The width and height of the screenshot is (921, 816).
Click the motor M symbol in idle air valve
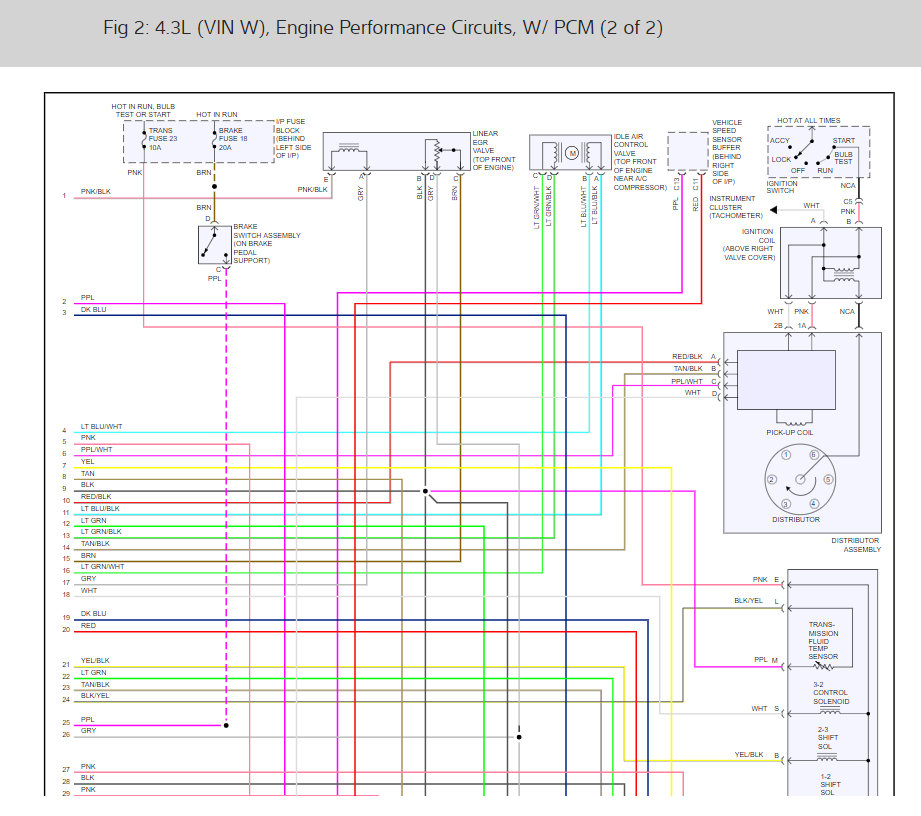(572, 153)
